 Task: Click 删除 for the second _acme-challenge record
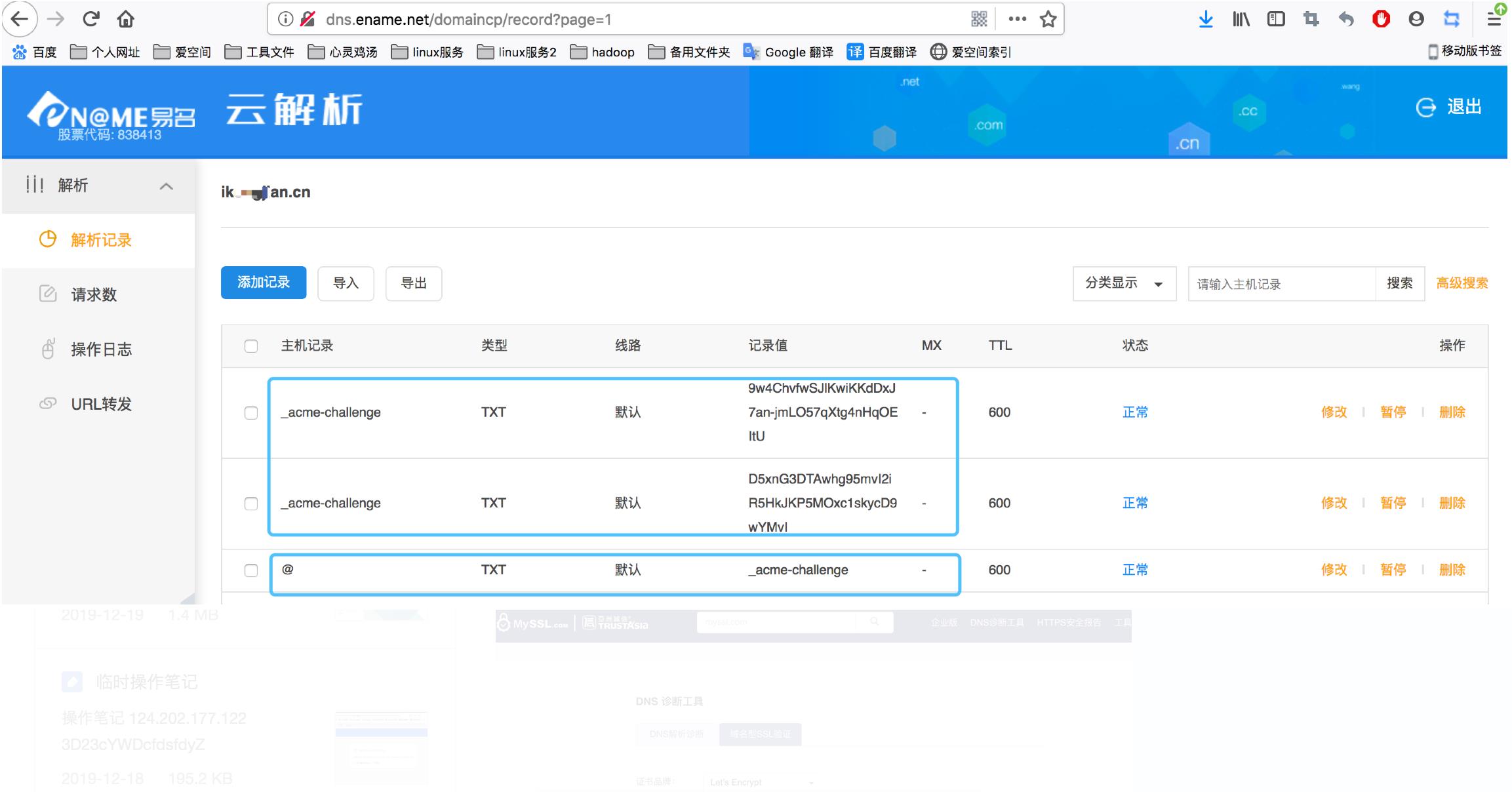[1452, 503]
